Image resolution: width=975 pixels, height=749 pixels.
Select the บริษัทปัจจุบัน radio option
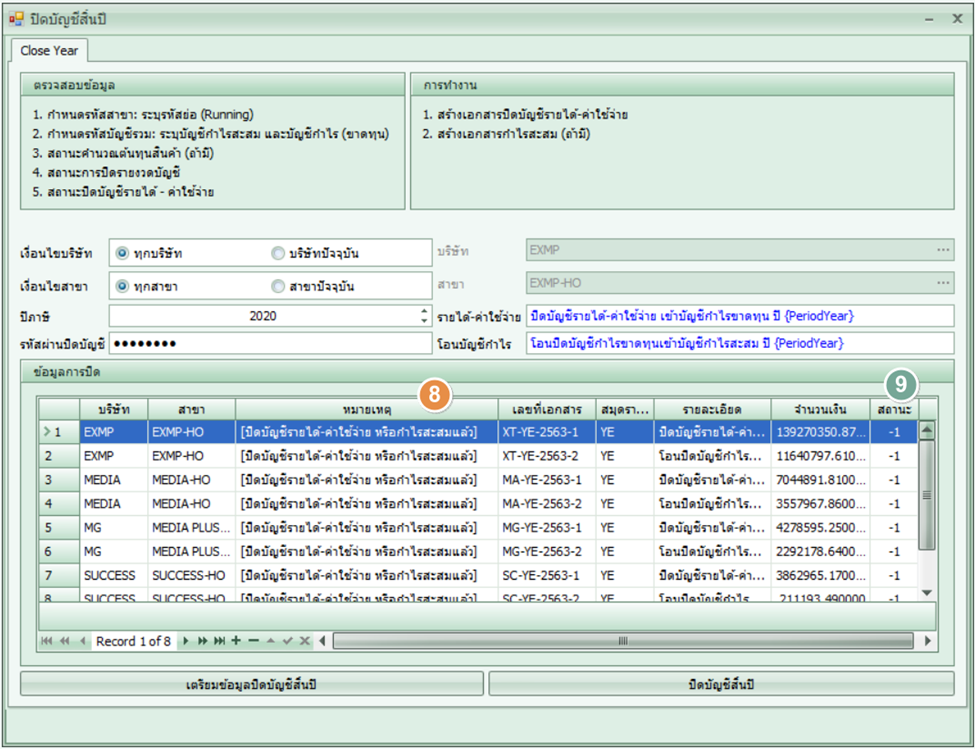click(x=278, y=253)
